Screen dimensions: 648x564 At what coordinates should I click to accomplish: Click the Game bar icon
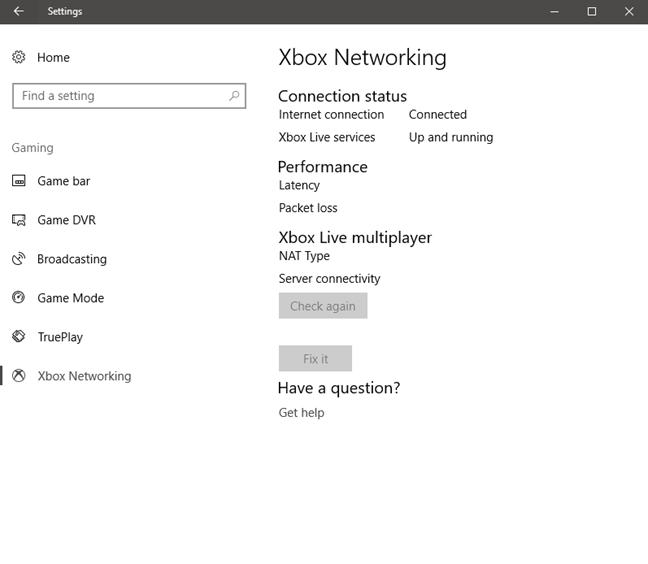19,181
